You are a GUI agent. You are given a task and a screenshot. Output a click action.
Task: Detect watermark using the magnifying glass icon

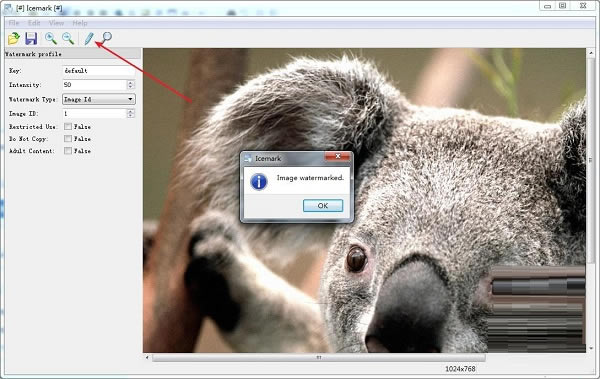click(106, 38)
